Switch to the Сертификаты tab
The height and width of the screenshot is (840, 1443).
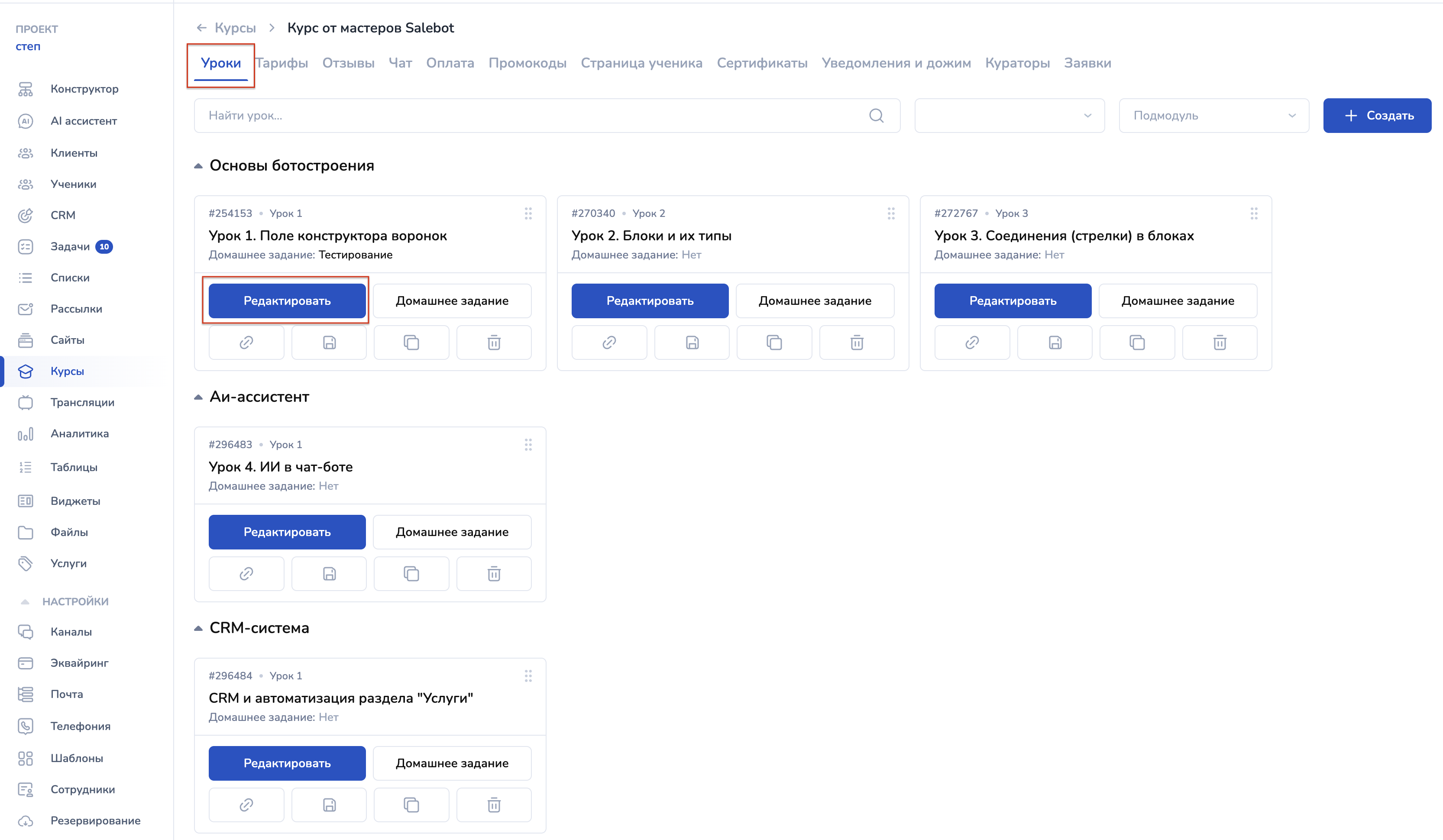point(762,63)
